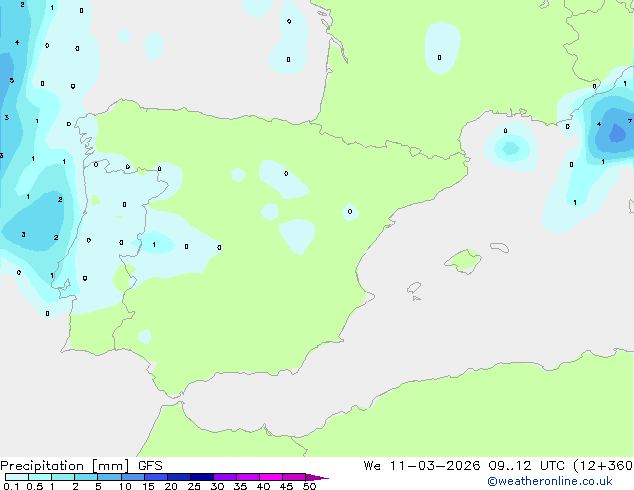Click the 5–10 mm legend color box
This screenshot has height=490, width=634.
[109, 477]
